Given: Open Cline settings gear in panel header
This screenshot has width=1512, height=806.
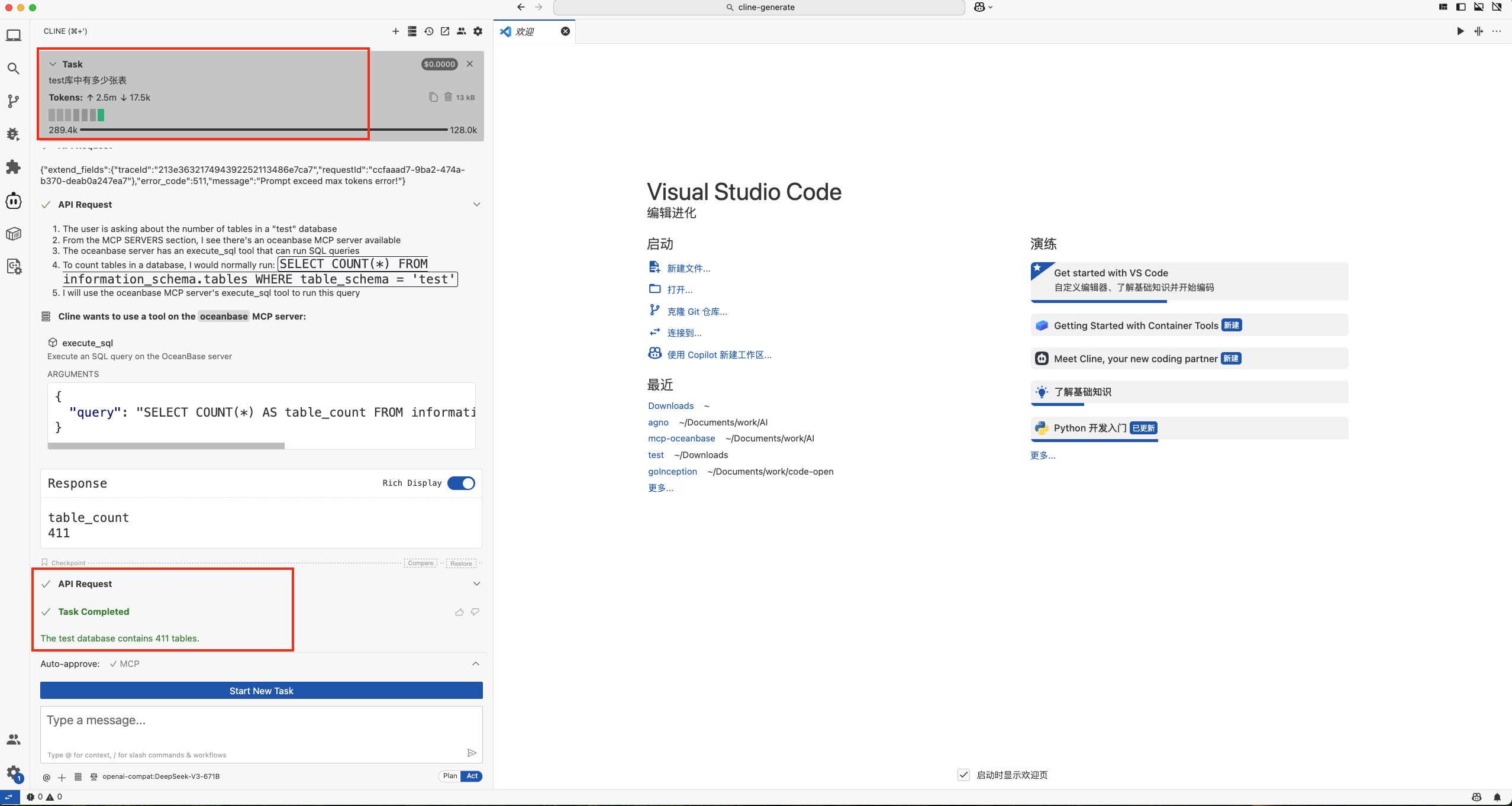Looking at the screenshot, I should click(478, 31).
